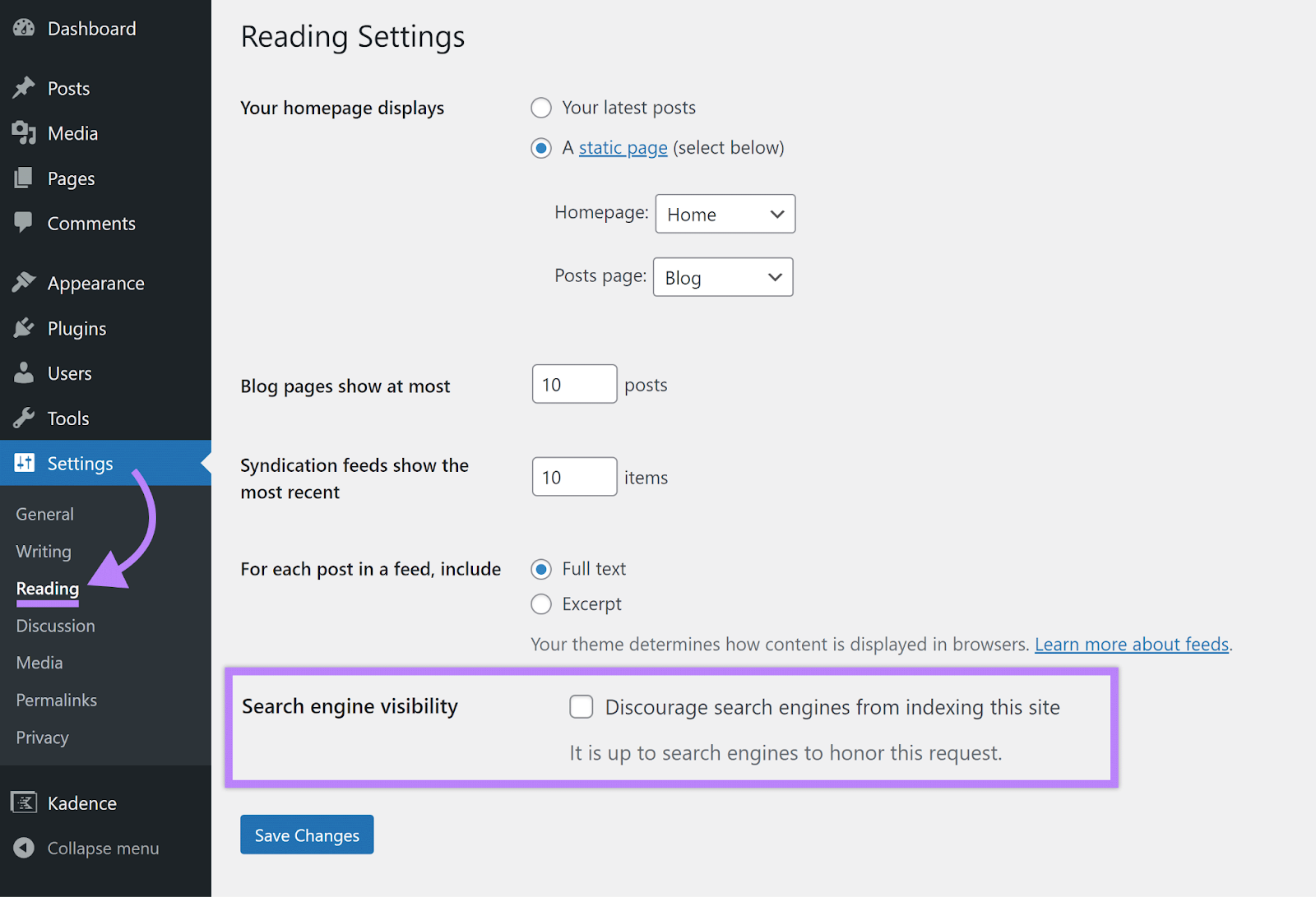Select the Posts pin icon

click(24, 87)
